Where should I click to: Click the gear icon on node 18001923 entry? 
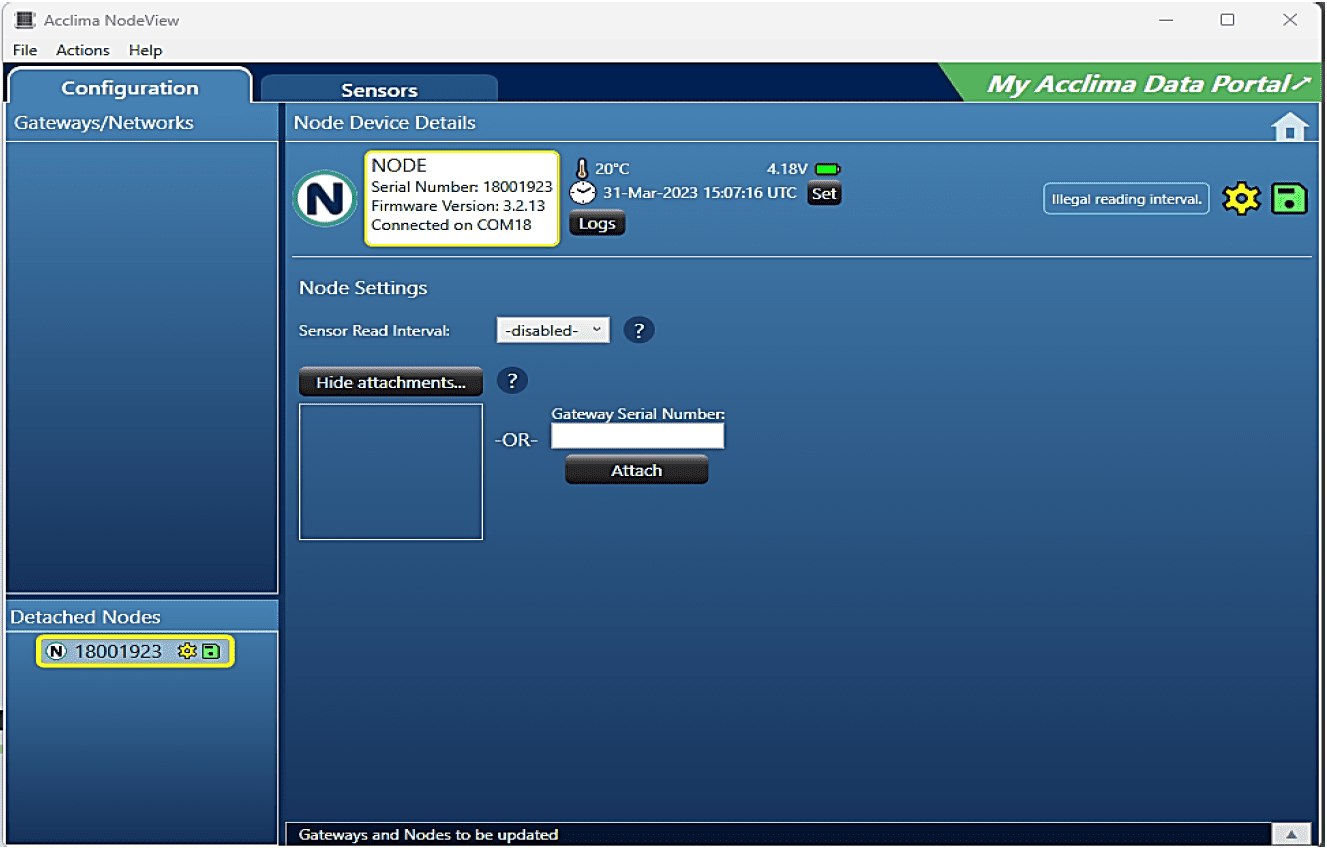tap(186, 650)
